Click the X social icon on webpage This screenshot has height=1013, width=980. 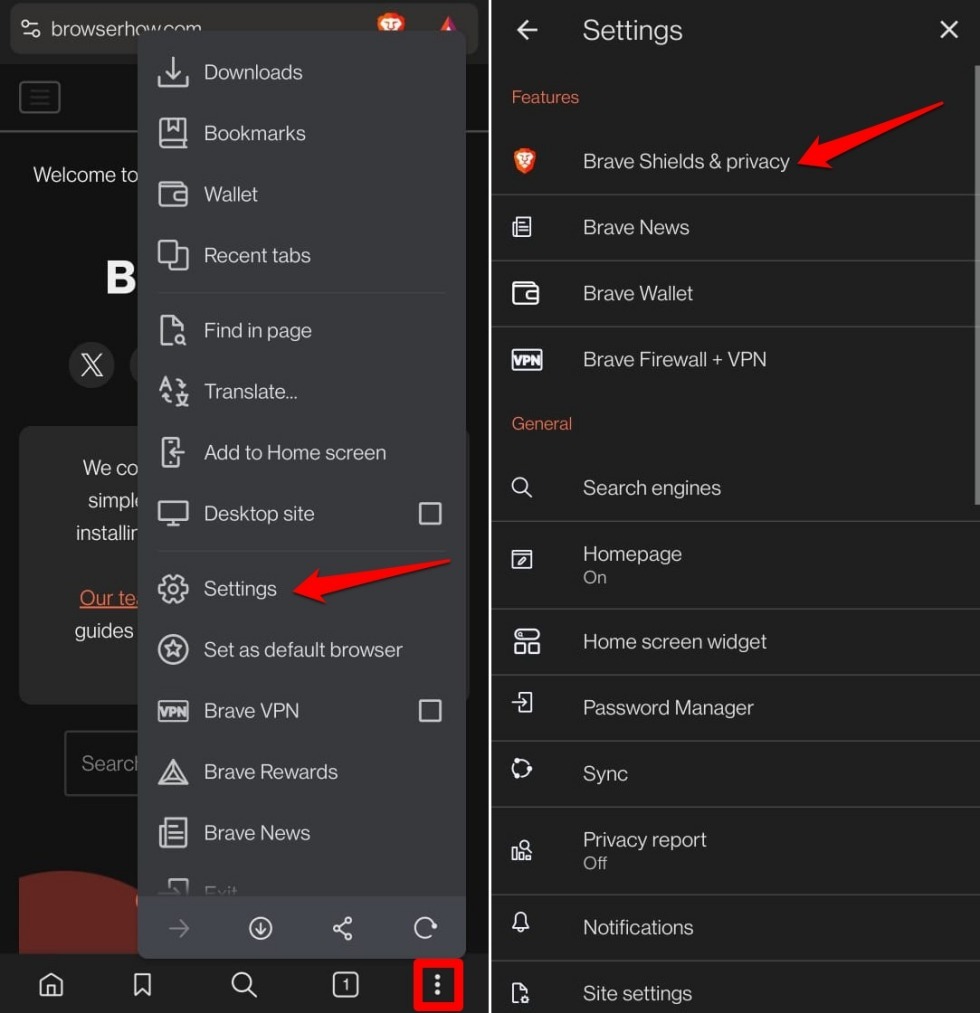click(x=92, y=365)
